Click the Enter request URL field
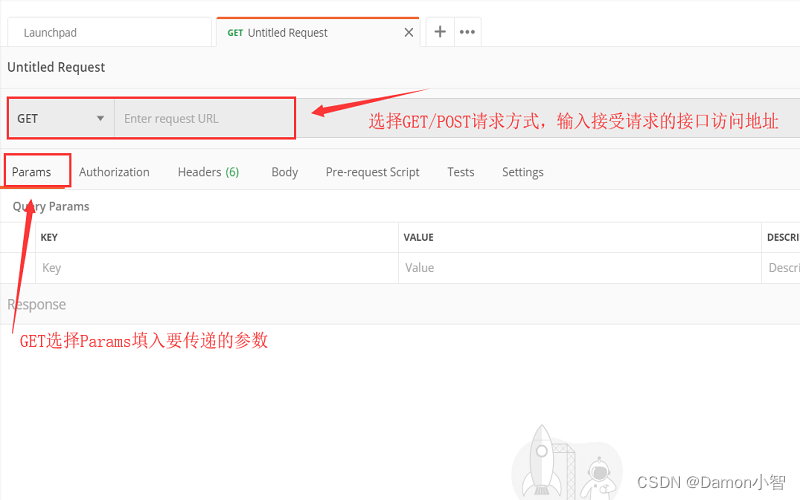The image size is (800, 500). tap(204, 118)
